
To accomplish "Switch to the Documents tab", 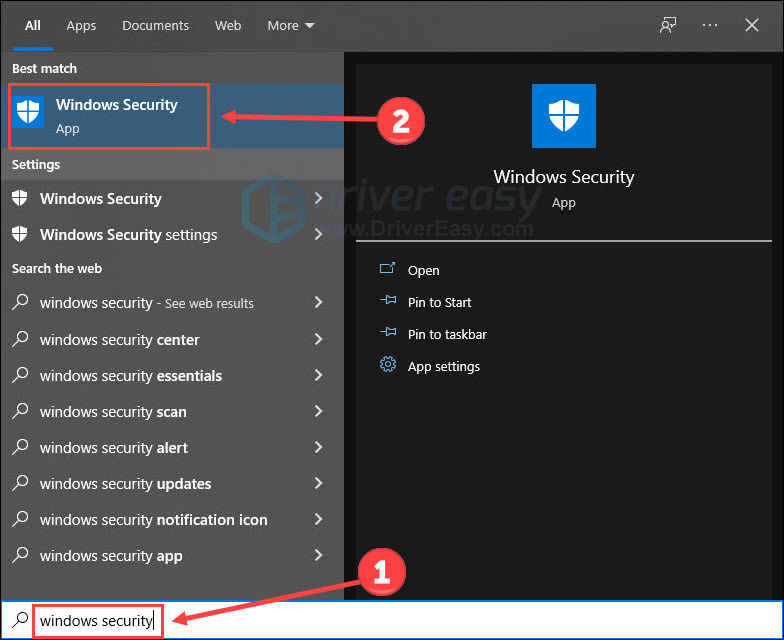I will 155,26.
